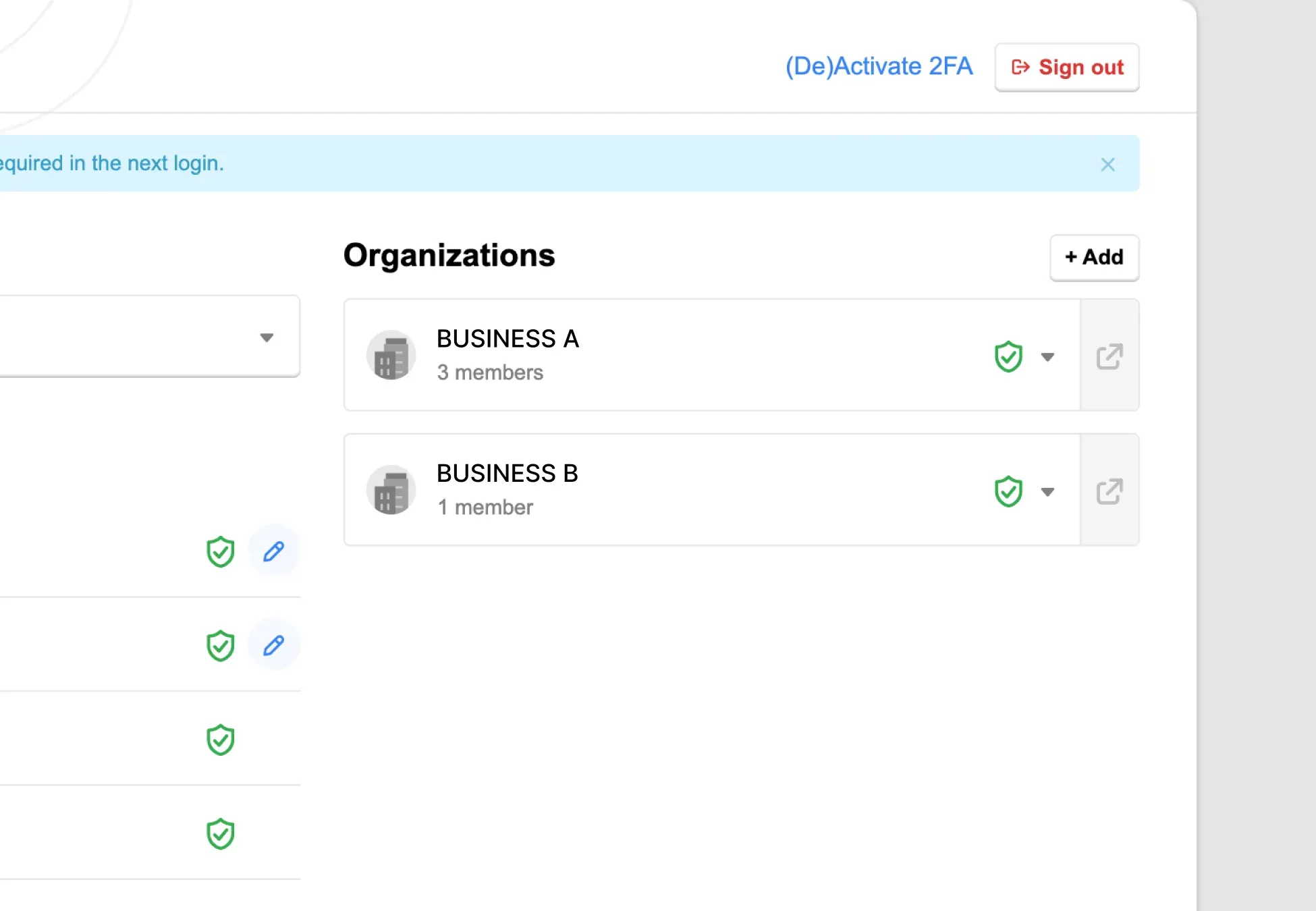Select the BUSINESS B organization name
This screenshot has height=911, width=1316.
[x=508, y=474]
